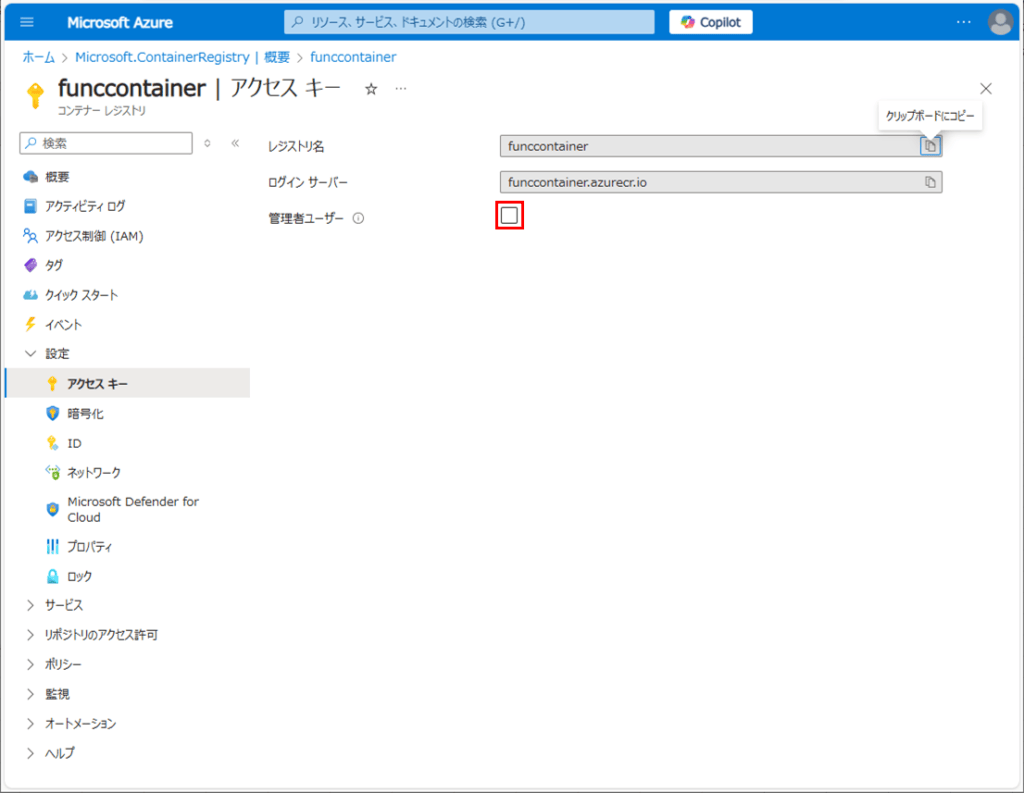
Task: Switch to クイック スタート
Action: 95,294
